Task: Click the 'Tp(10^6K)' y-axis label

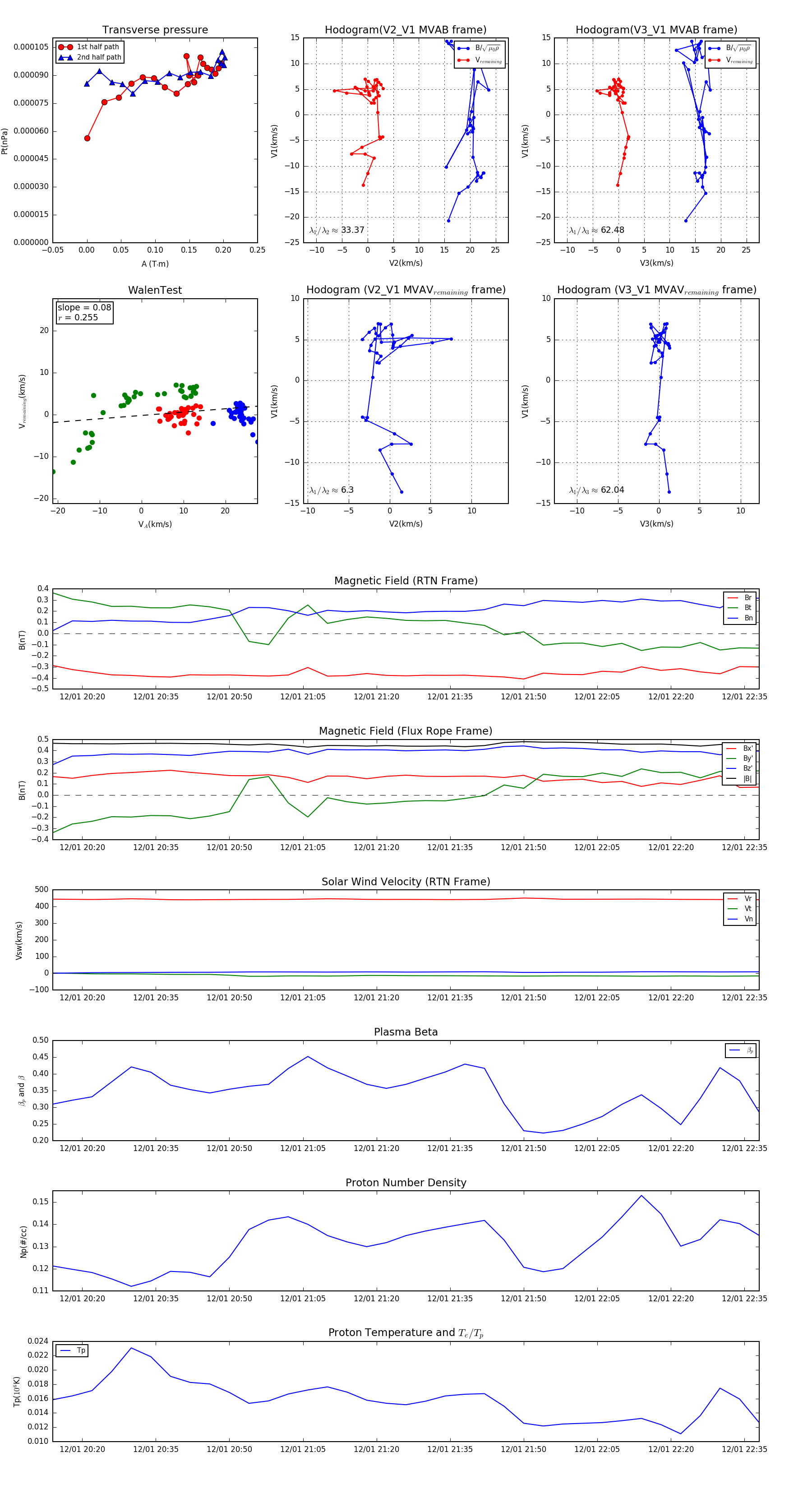Action: [17, 1392]
